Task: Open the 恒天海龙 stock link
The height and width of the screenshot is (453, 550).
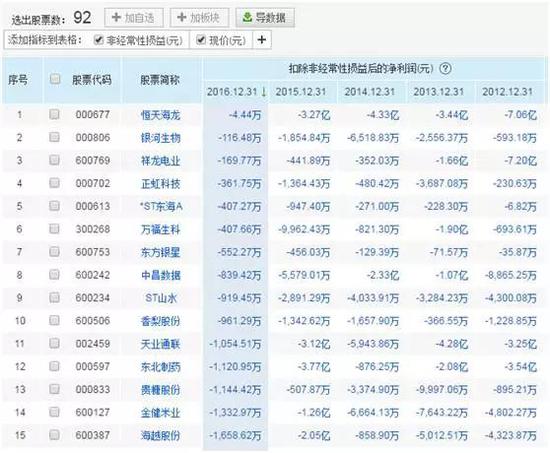Action: [160, 115]
